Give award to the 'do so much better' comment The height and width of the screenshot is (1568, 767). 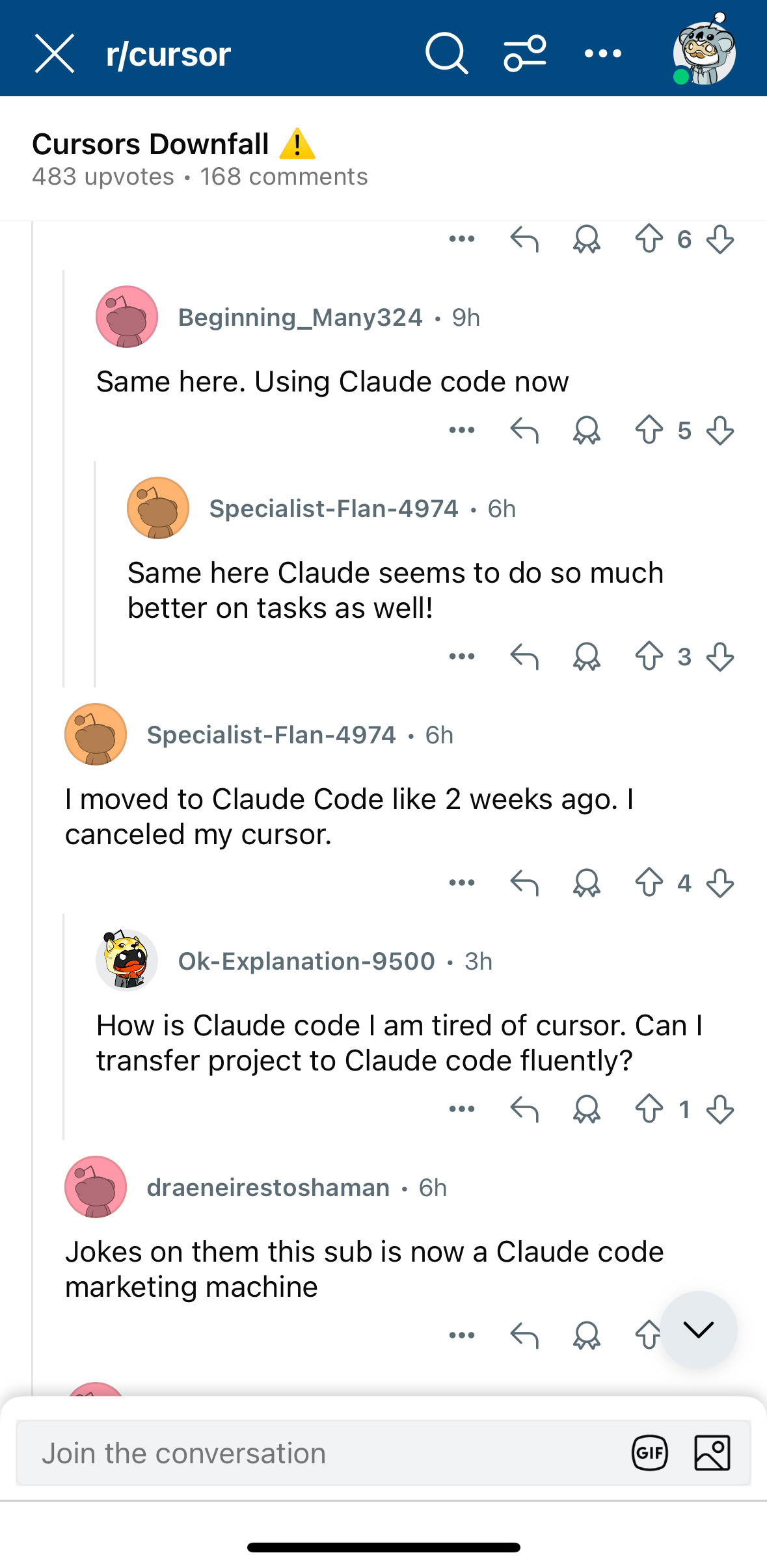587,656
